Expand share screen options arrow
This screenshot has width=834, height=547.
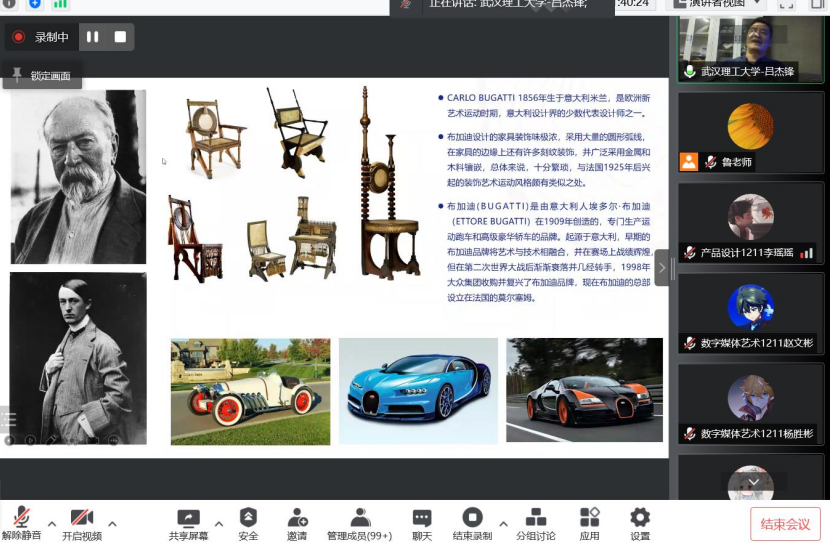click(218, 524)
